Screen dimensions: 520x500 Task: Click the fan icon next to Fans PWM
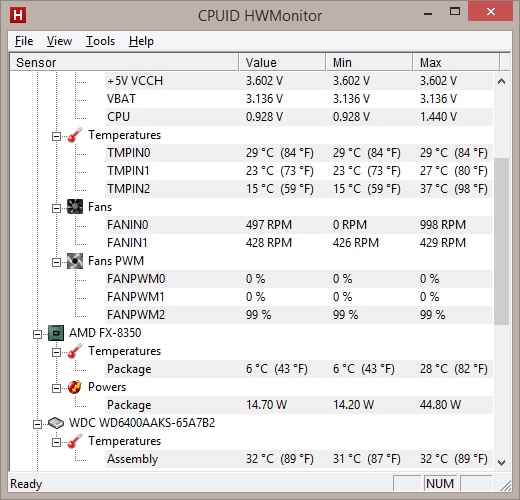(x=75, y=261)
